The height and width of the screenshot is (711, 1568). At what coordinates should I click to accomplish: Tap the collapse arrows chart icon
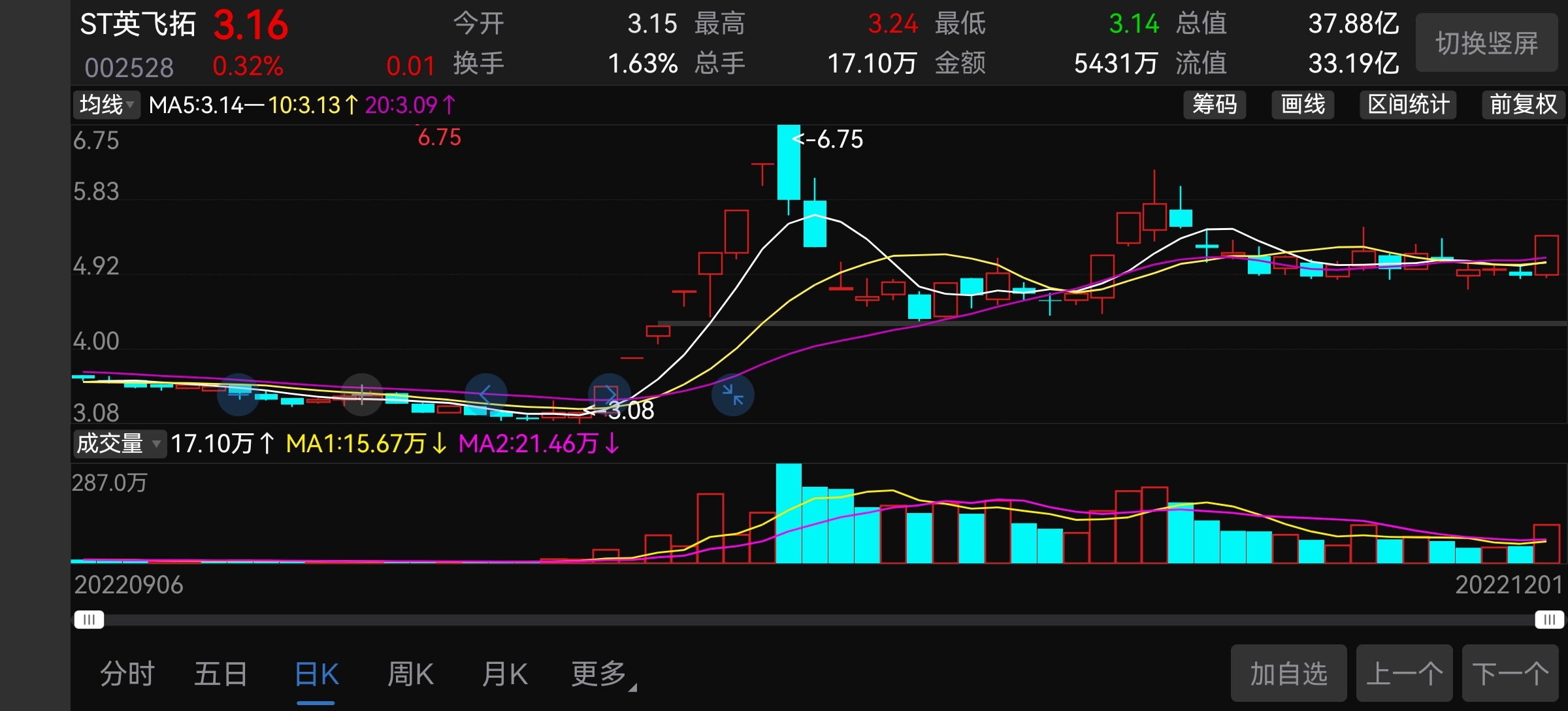point(732,395)
